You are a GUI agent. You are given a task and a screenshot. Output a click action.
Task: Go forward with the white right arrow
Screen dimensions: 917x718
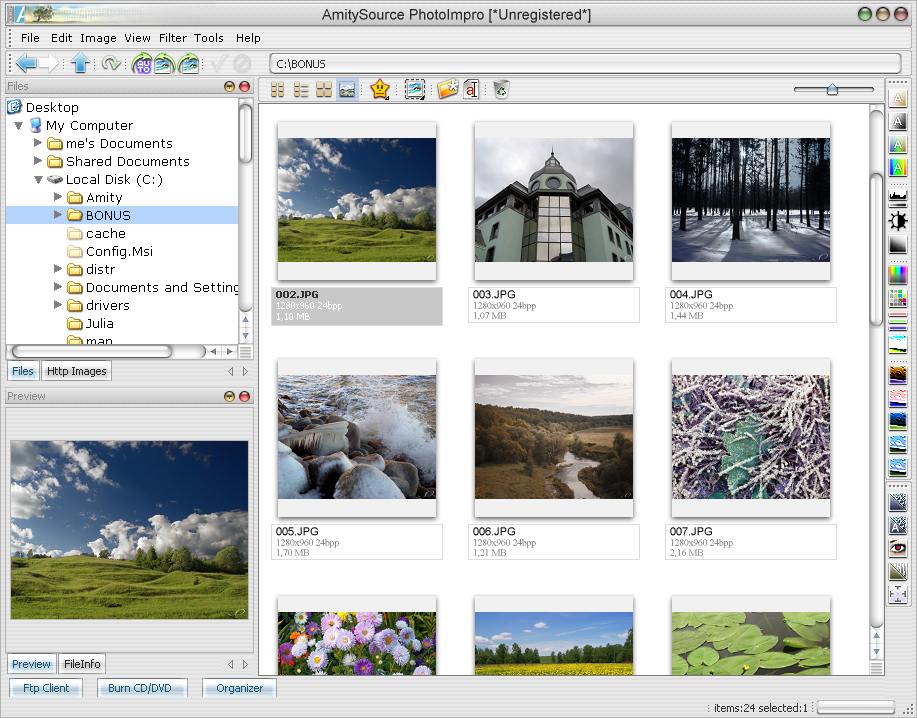tap(49, 63)
